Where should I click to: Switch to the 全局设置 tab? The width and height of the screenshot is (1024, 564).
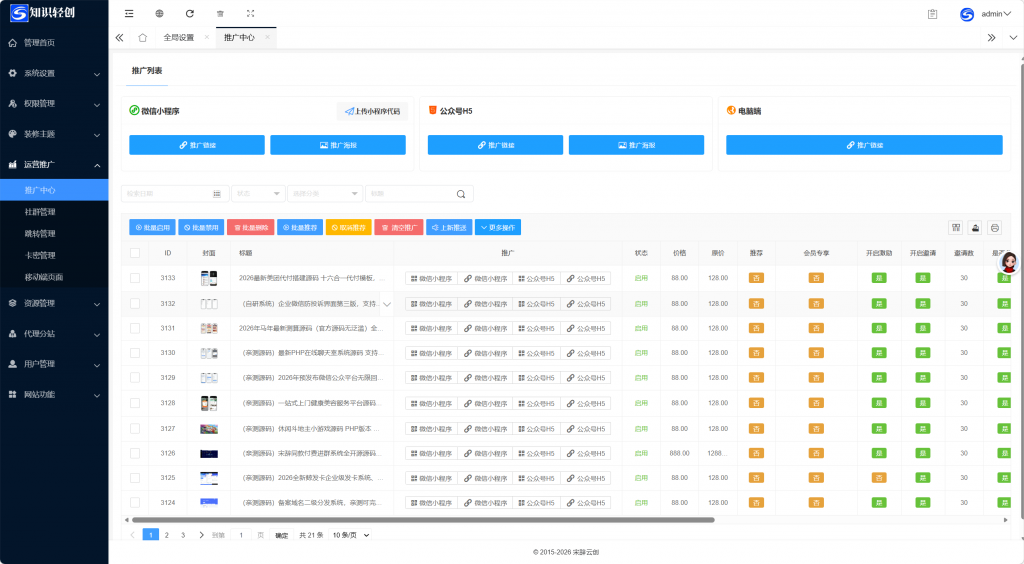[178, 37]
